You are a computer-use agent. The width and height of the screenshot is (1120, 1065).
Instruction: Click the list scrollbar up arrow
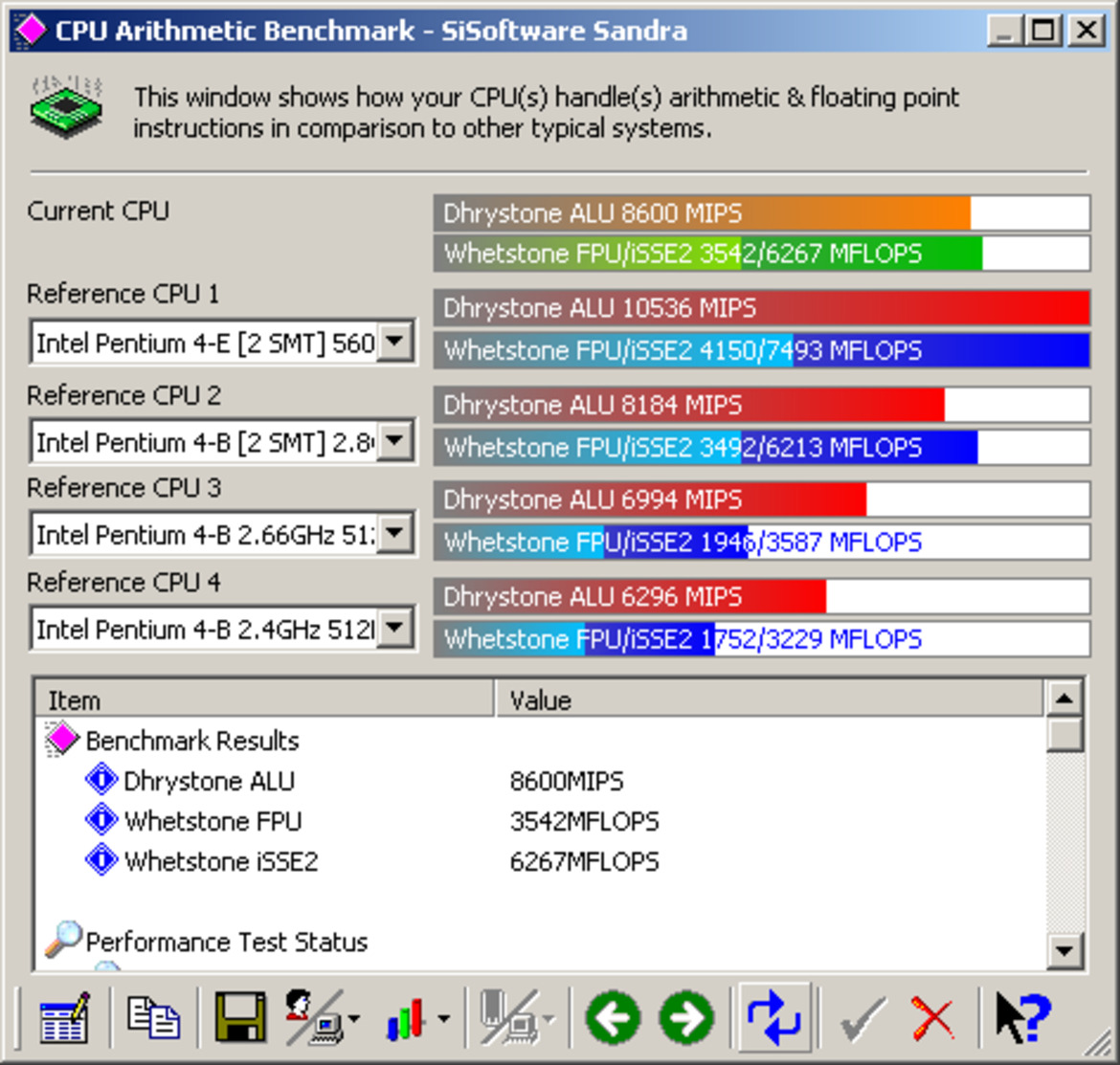[x=1064, y=699]
